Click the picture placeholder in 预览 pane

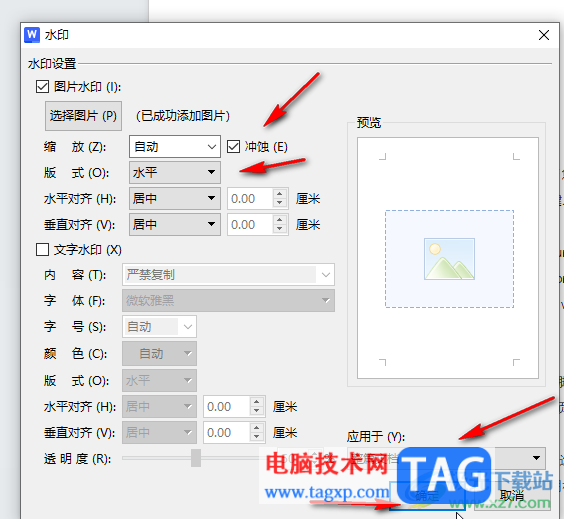click(449, 259)
